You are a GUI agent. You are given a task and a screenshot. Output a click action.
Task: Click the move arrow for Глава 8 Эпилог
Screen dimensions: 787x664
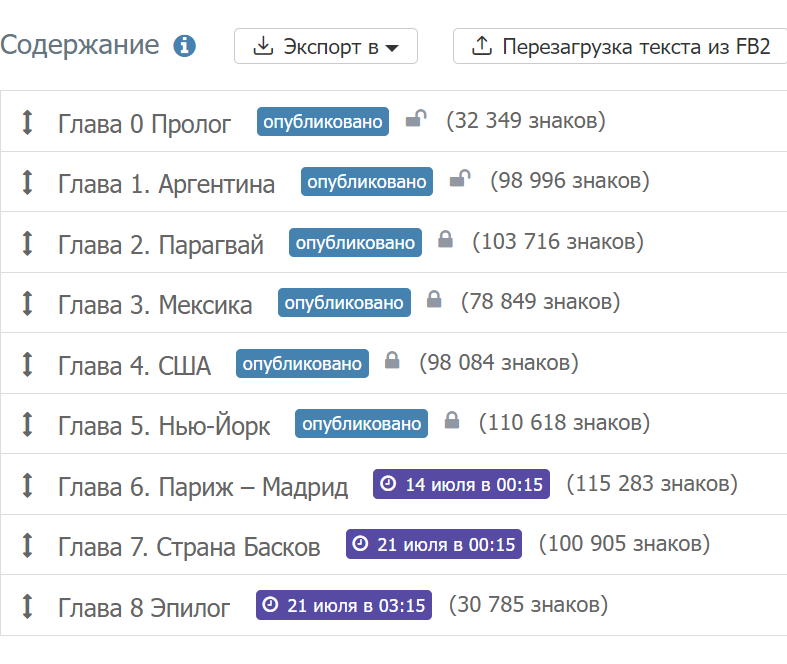28,606
